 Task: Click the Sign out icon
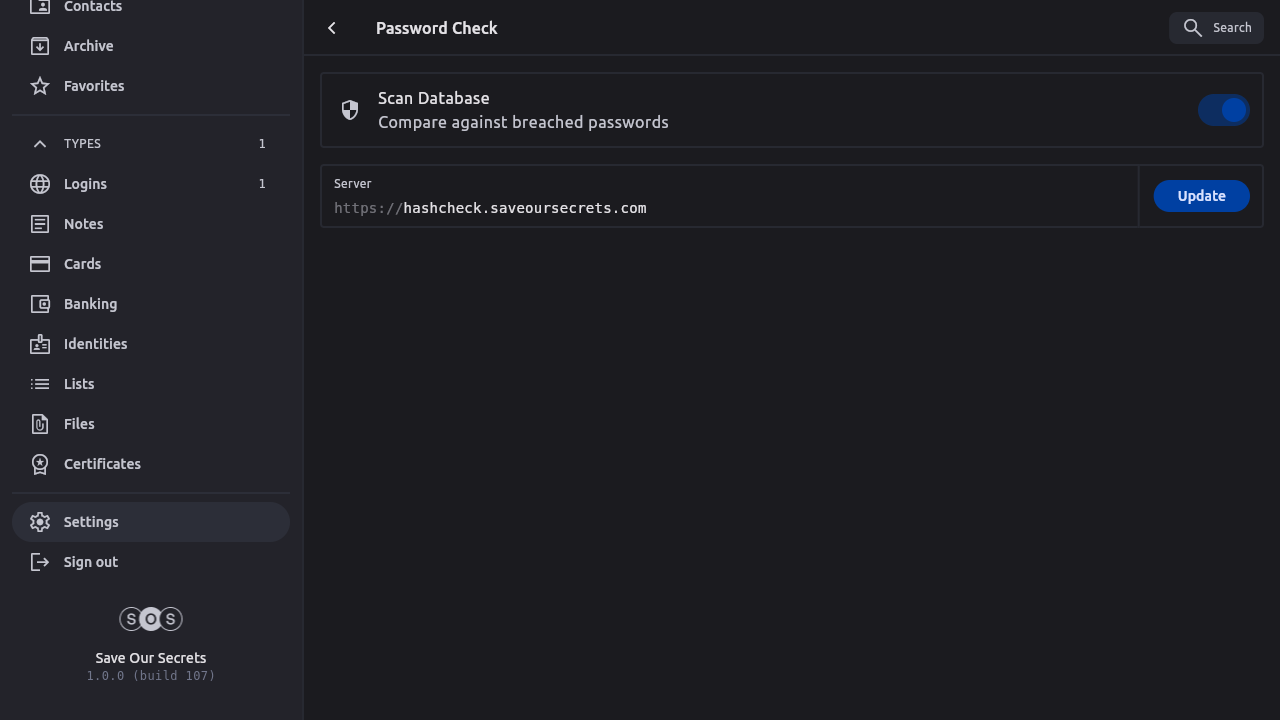(x=40, y=562)
